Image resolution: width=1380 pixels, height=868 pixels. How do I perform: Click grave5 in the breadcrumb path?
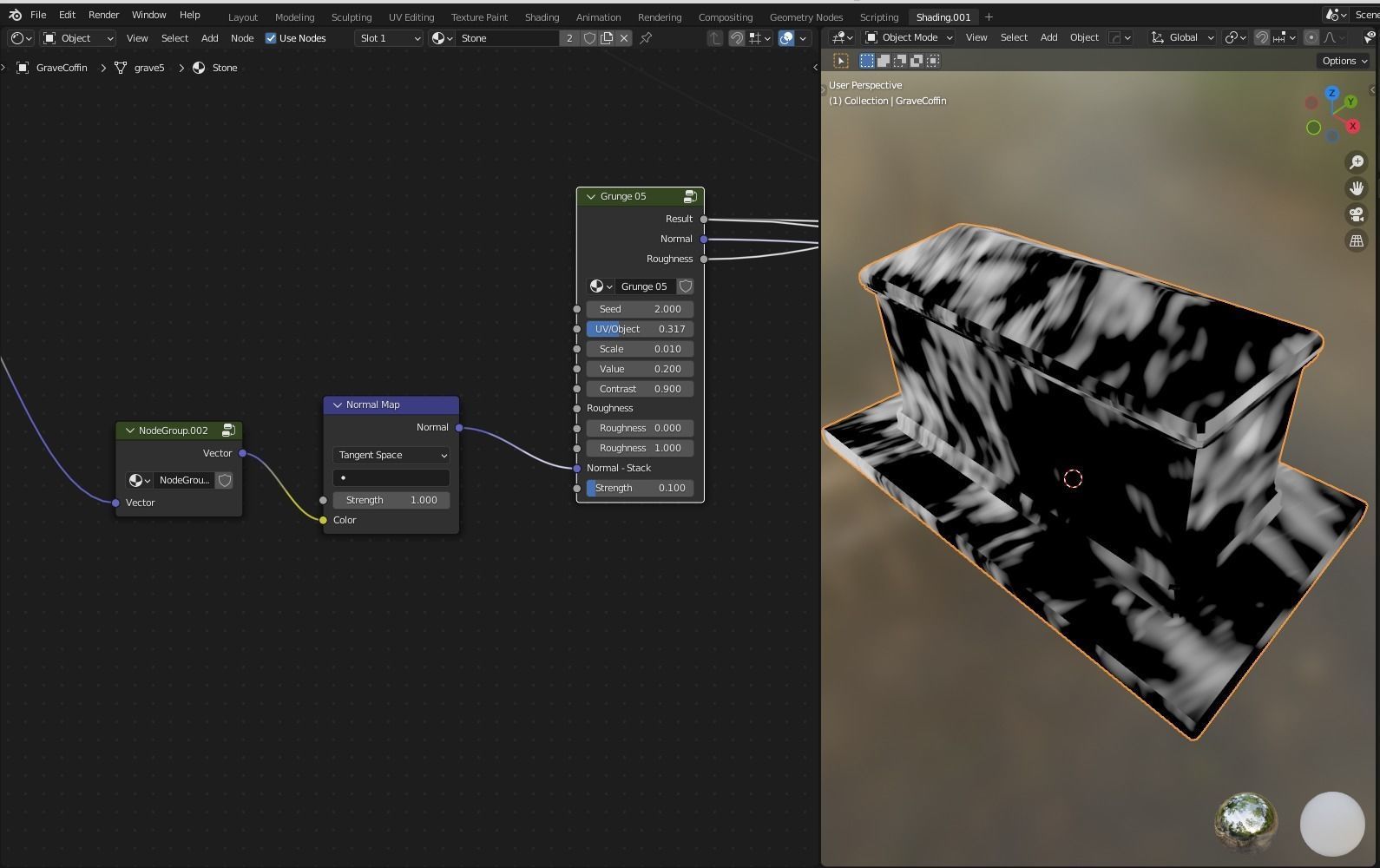coord(149,68)
